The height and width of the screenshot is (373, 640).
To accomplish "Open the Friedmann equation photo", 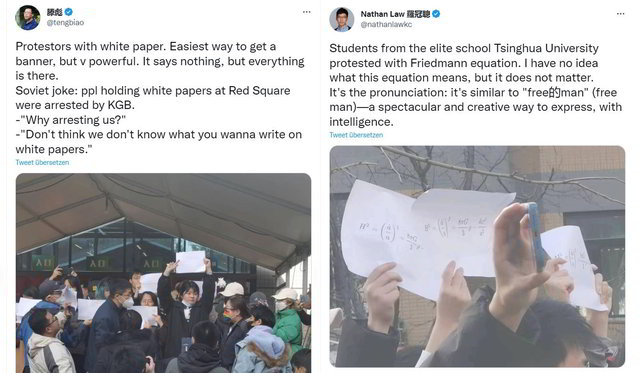I will tap(477, 256).
